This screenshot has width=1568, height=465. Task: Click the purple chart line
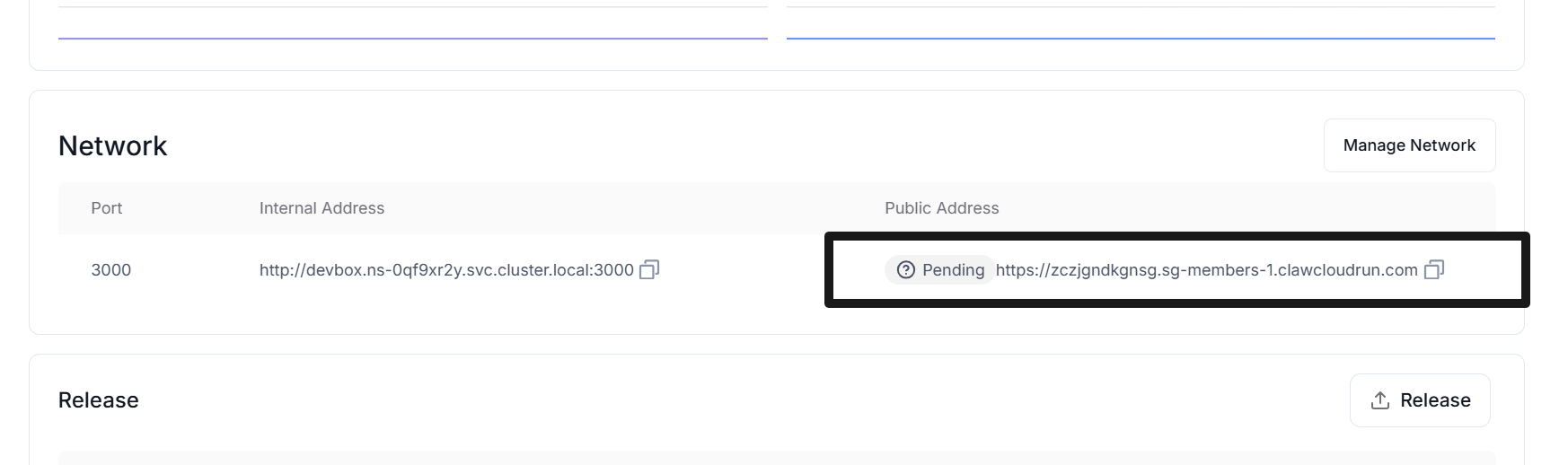413,39
